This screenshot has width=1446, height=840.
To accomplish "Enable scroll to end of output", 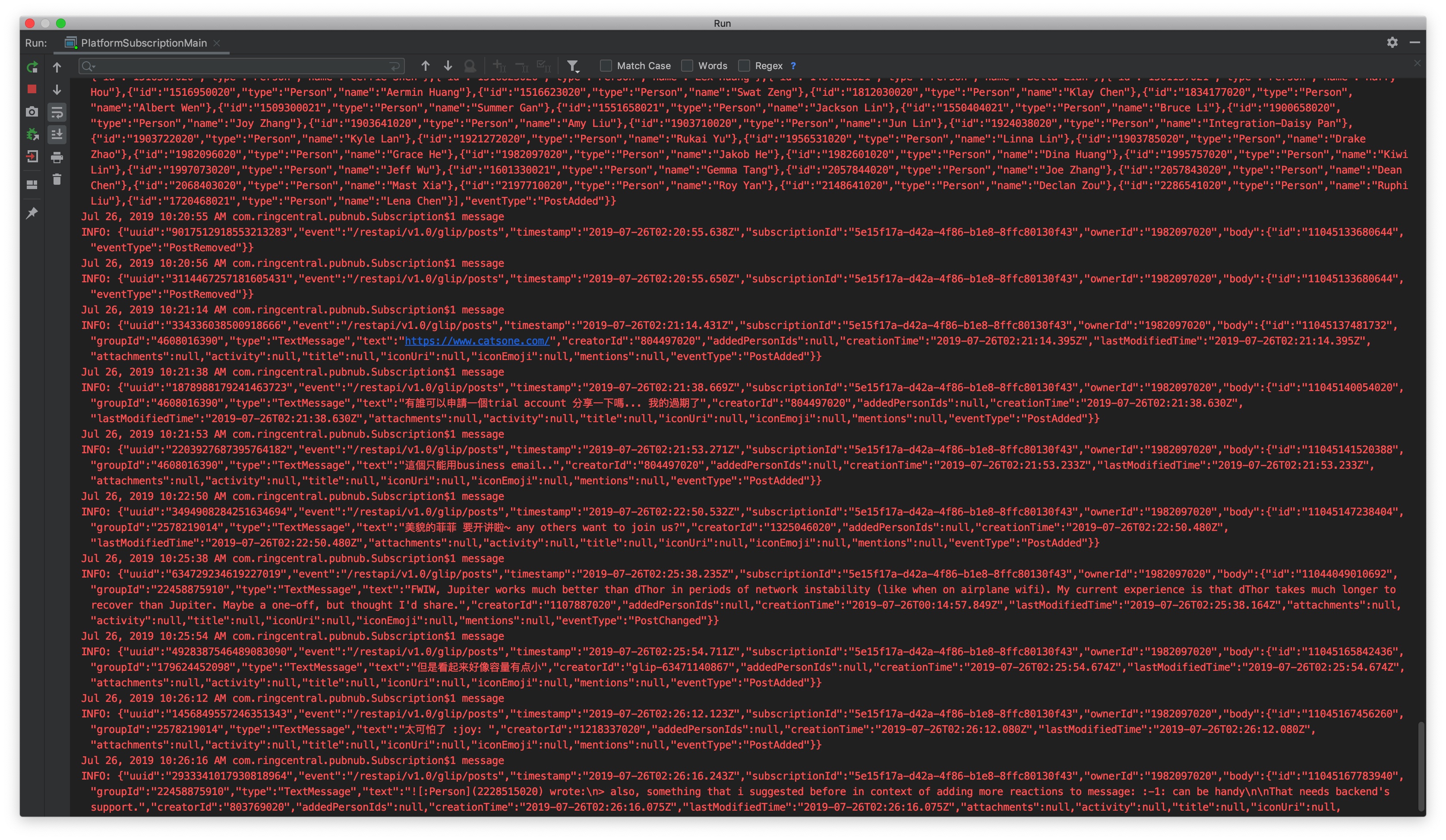I will coord(57,134).
